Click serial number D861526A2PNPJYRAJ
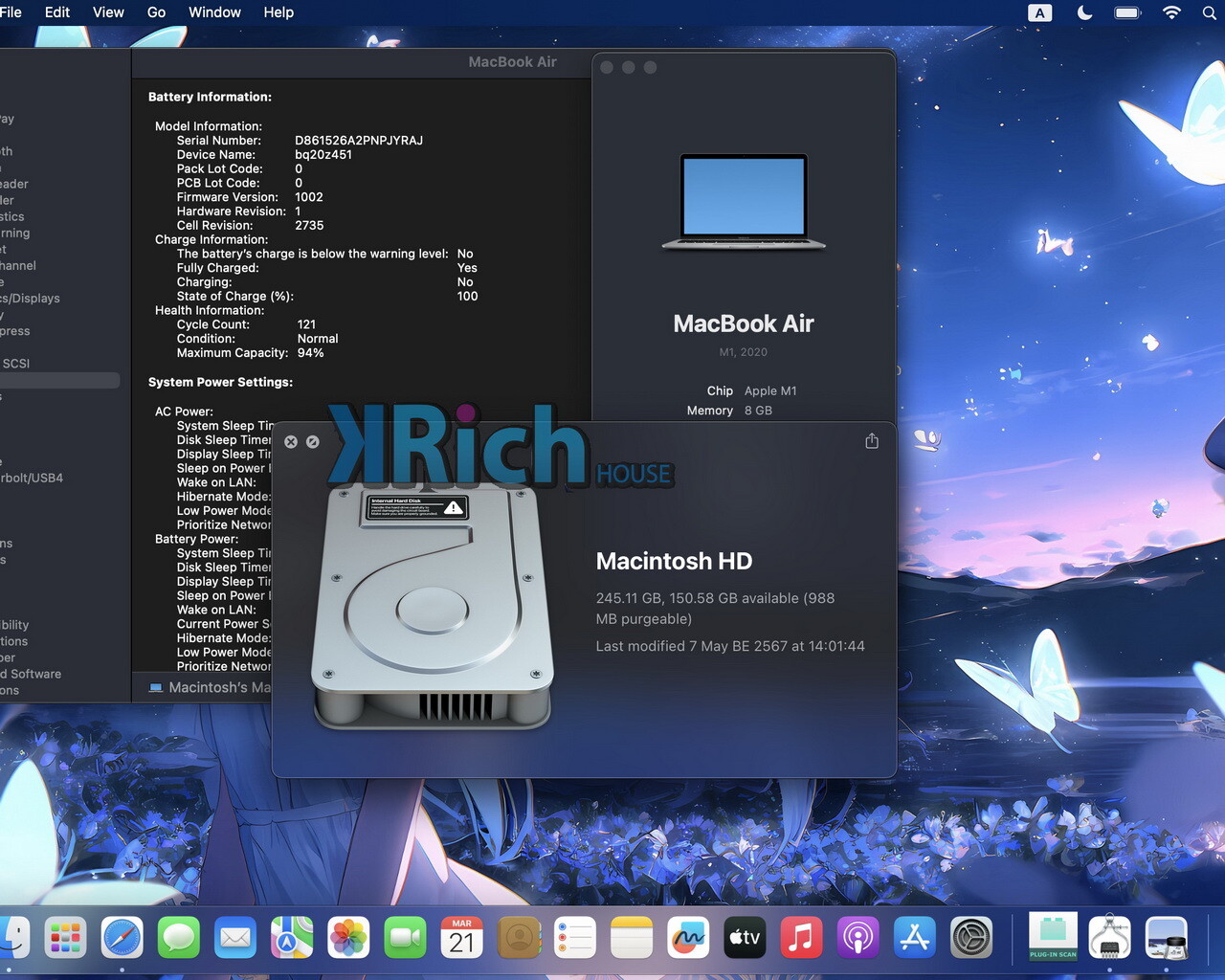1225x980 pixels. (359, 141)
